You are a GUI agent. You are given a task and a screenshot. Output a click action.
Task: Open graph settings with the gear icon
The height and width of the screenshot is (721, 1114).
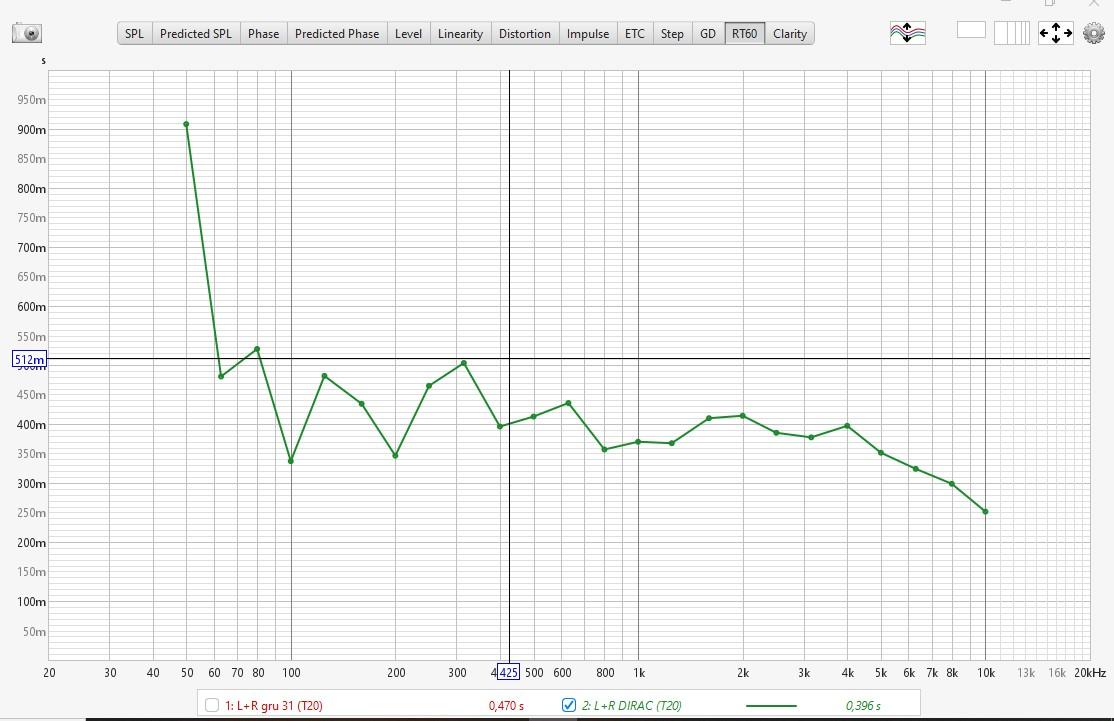pos(1093,33)
